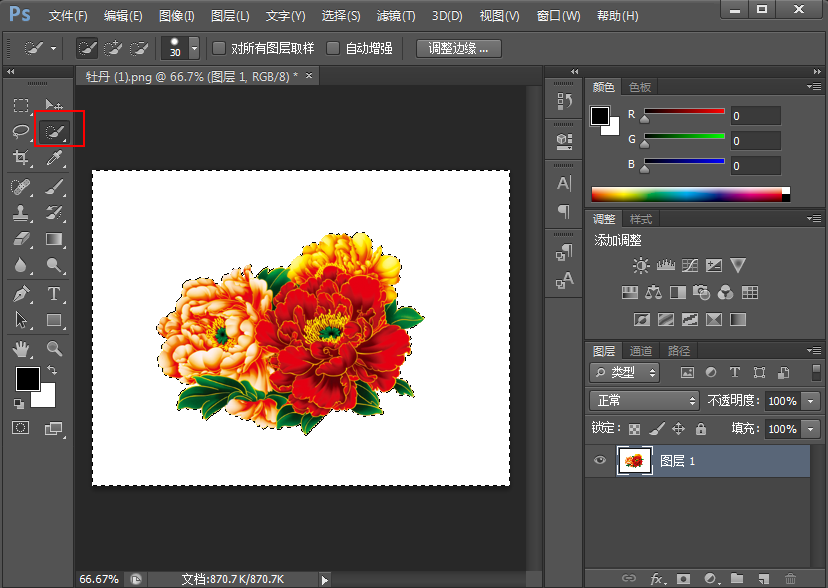This screenshot has height=588, width=828.
Task: Select the Clone Stamp tool
Action: pos(21,213)
